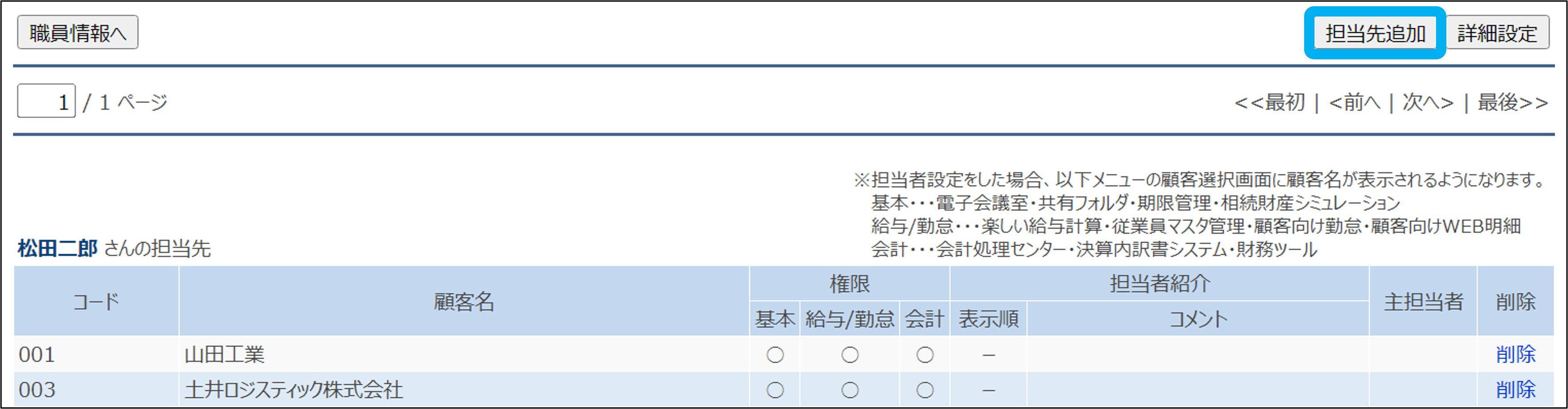Go to previous page with <前へ
Image resolution: width=1568 pixels, height=409 pixels.
(1355, 103)
